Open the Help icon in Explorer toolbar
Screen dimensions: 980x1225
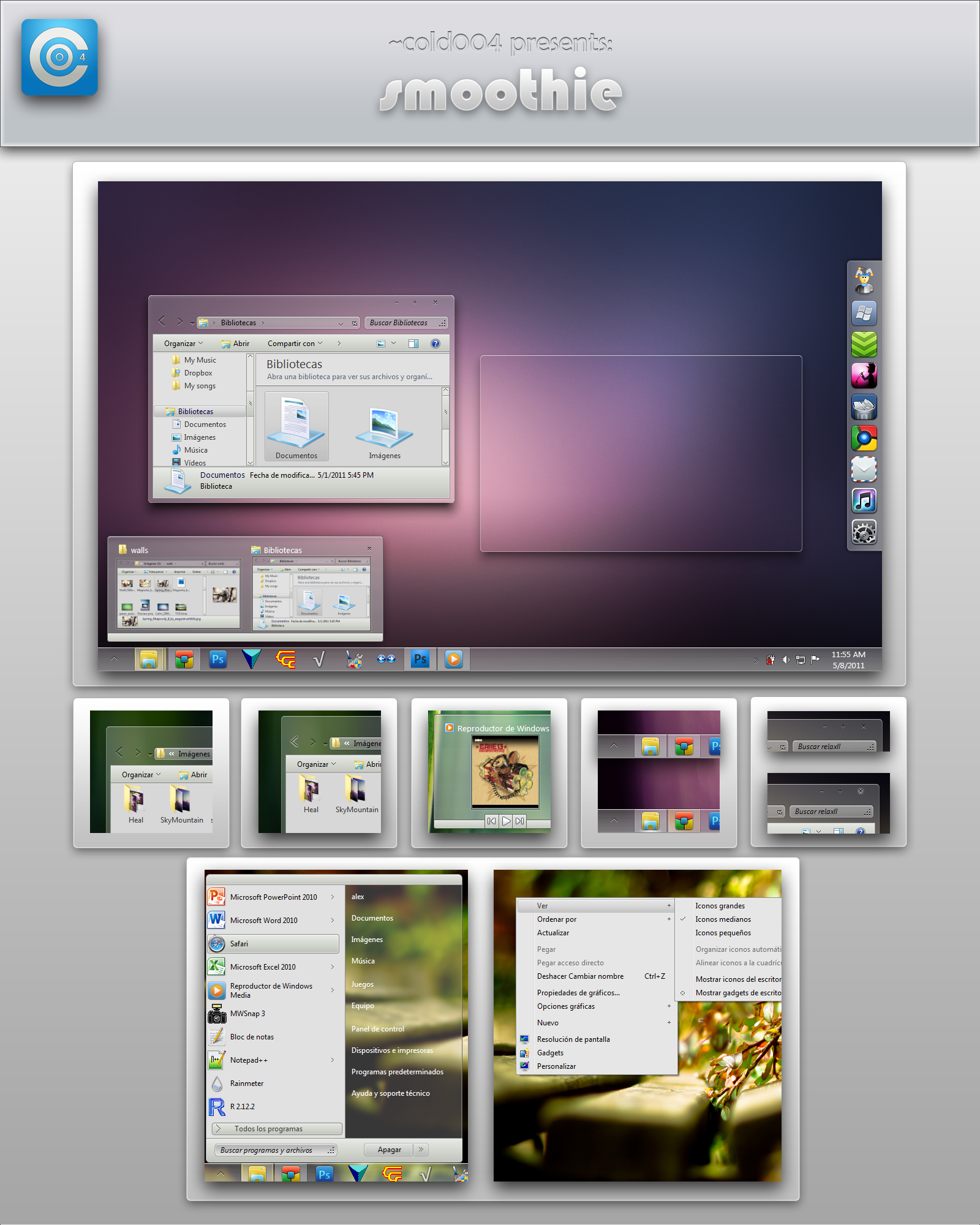(x=435, y=344)
